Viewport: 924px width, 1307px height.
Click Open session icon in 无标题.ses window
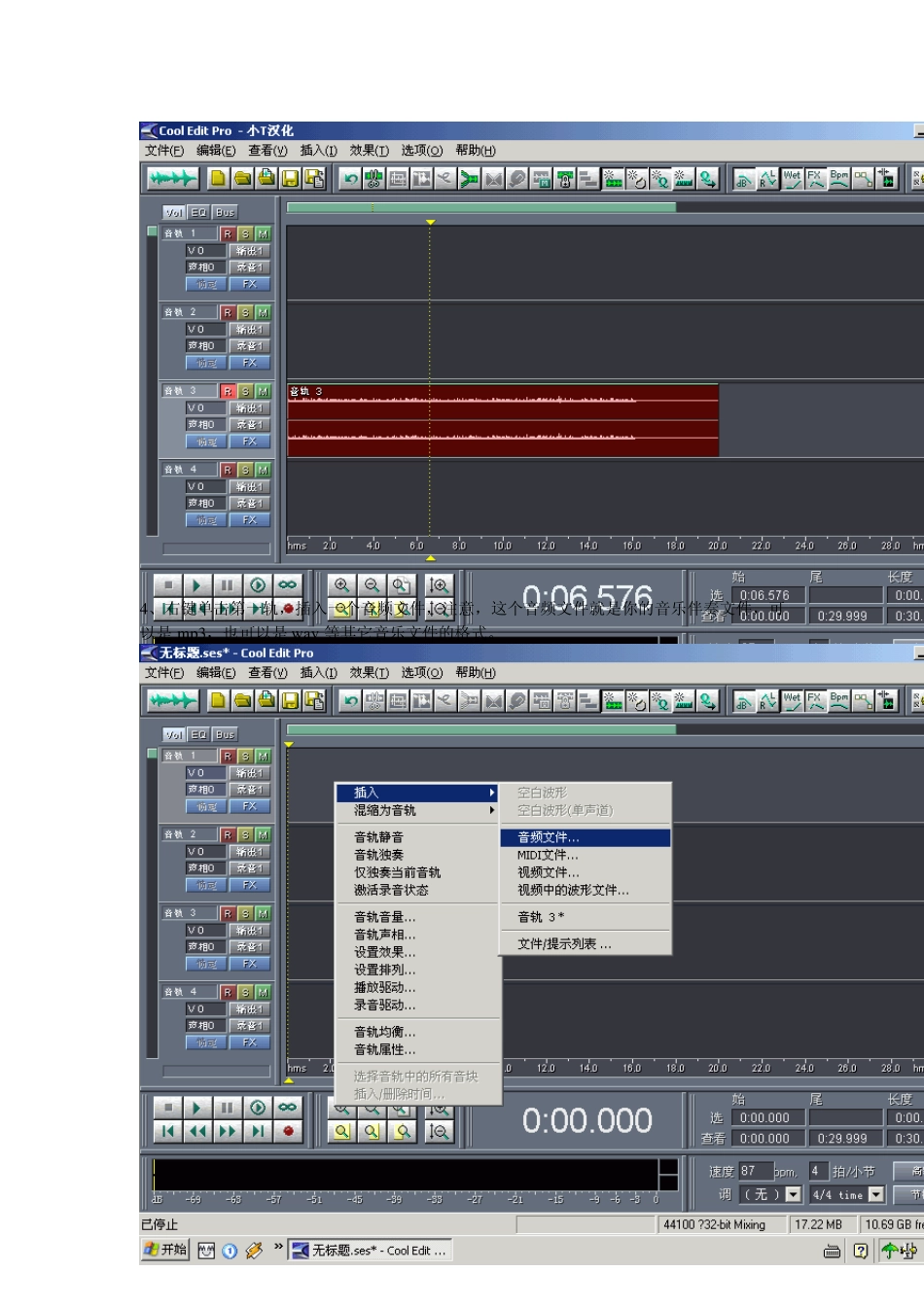point(242,700)
